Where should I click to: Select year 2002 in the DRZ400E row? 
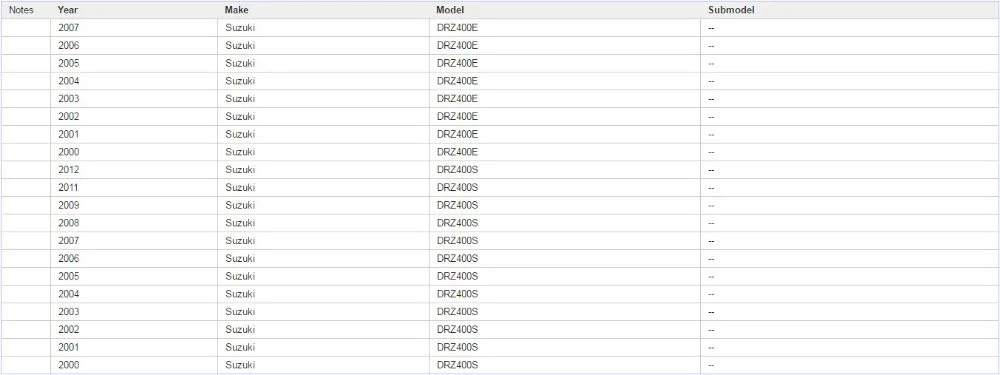(x=68, y=117)
